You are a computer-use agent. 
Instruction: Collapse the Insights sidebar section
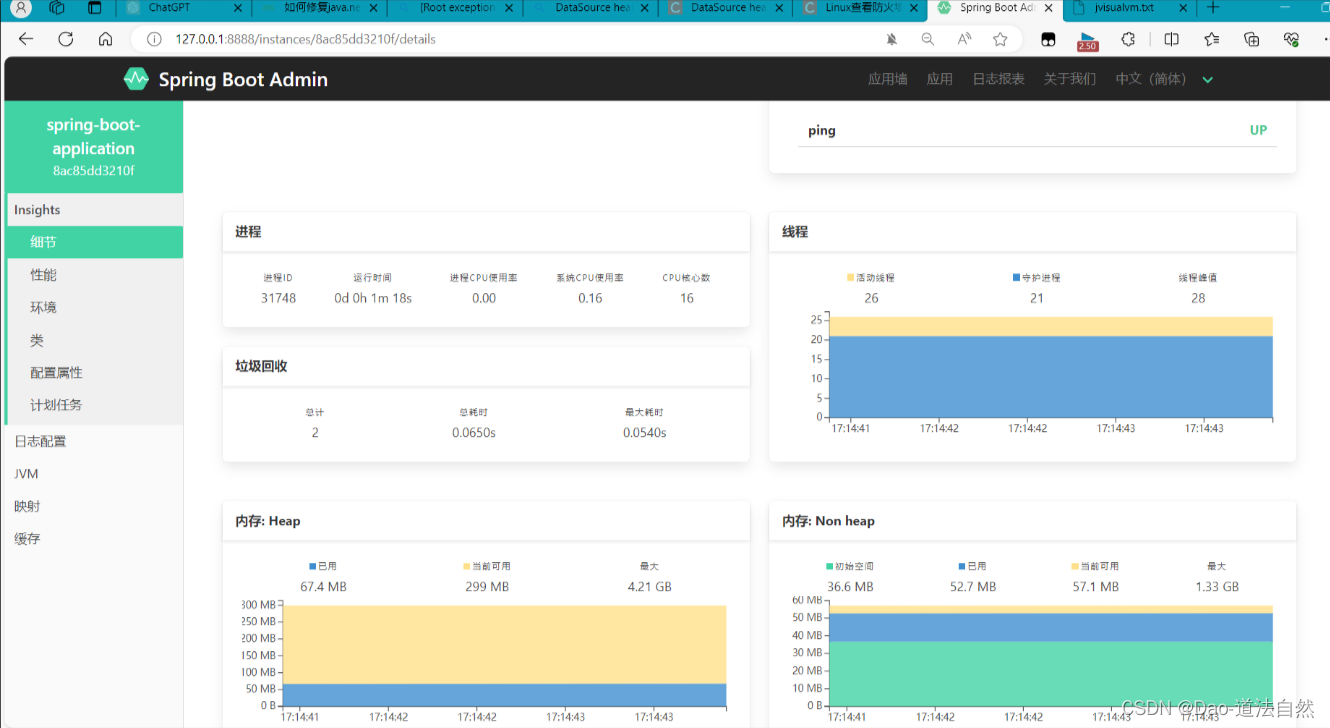coord(94,210)
